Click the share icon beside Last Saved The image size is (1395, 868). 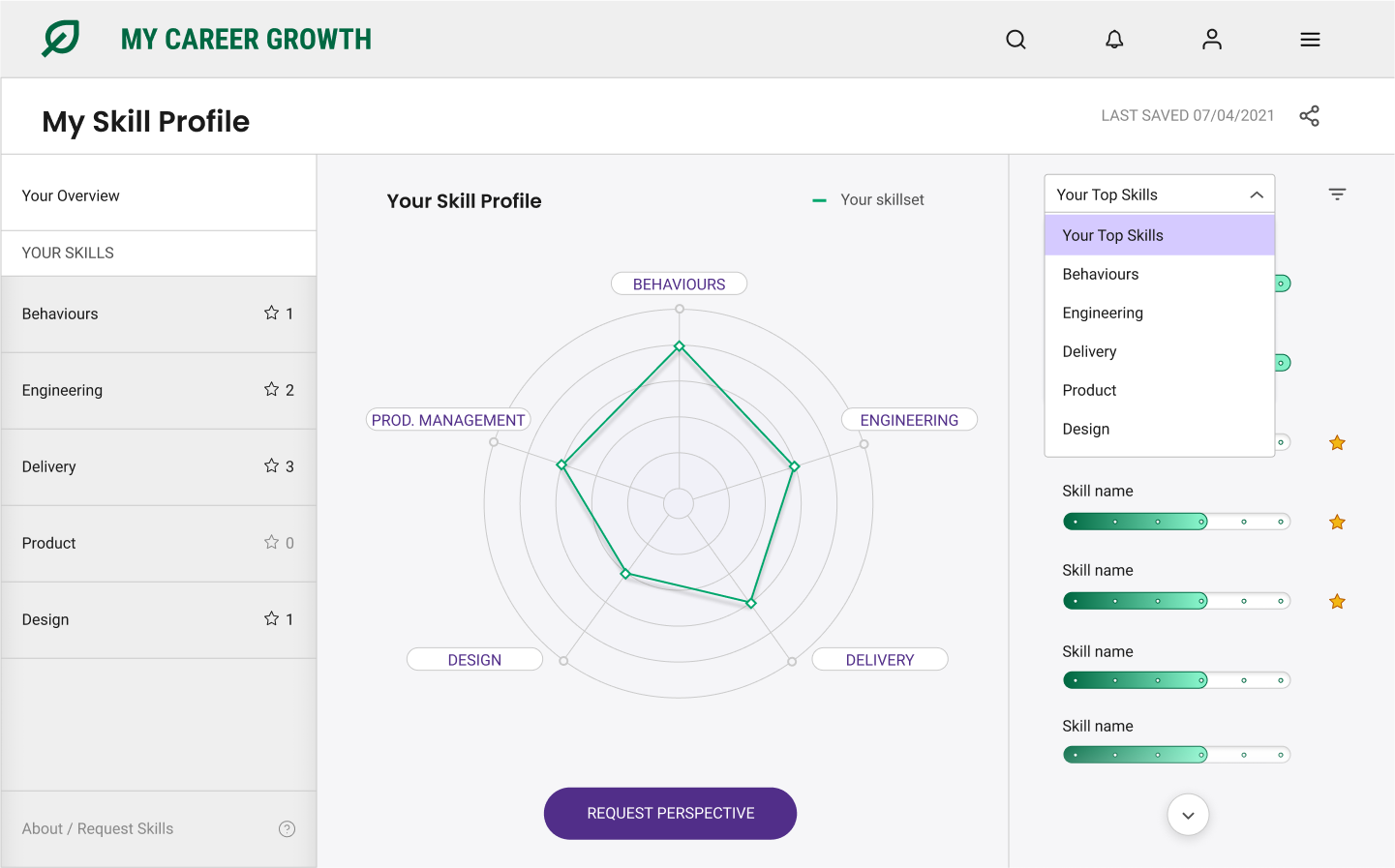click(1309, 116)
